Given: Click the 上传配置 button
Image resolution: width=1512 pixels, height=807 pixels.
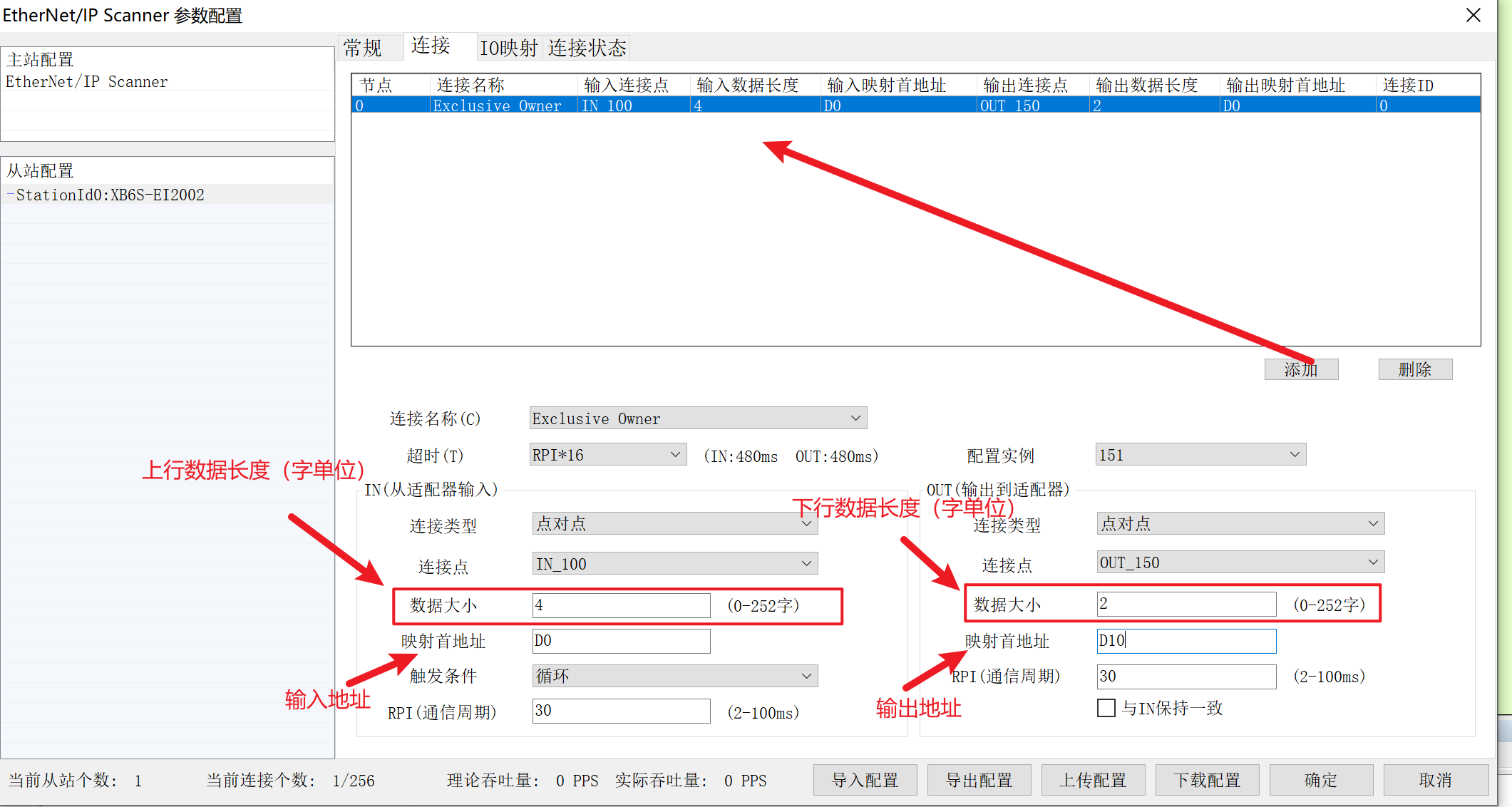Looking at the screenshot, I should pyautogui.click(x=1094, y=780).
